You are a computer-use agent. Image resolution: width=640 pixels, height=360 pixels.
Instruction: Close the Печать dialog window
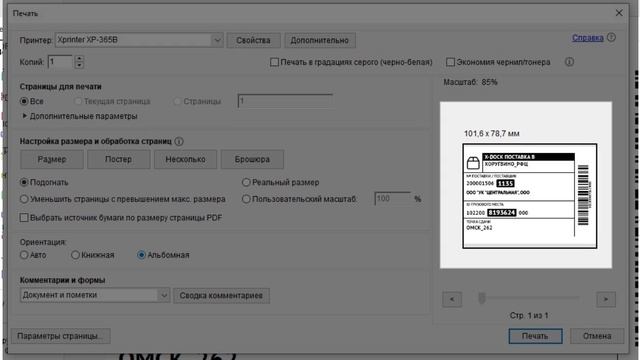619,13
